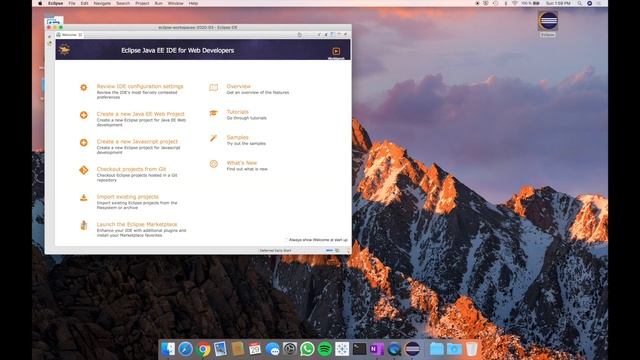Select the Welcome tab
The height and width of the screenshot is (360, 640).
point(69,35)
